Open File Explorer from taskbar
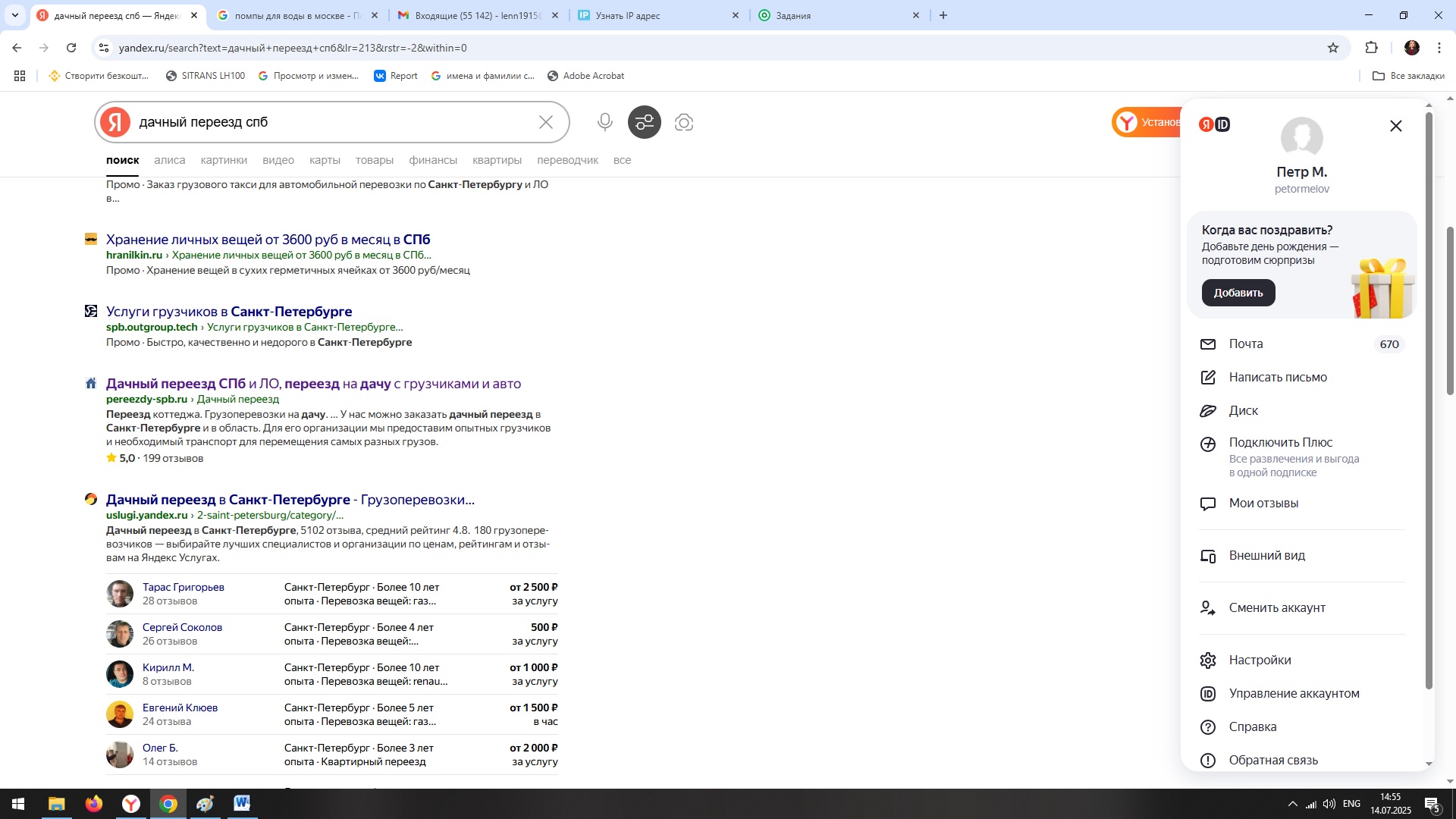 pos(57,804)
